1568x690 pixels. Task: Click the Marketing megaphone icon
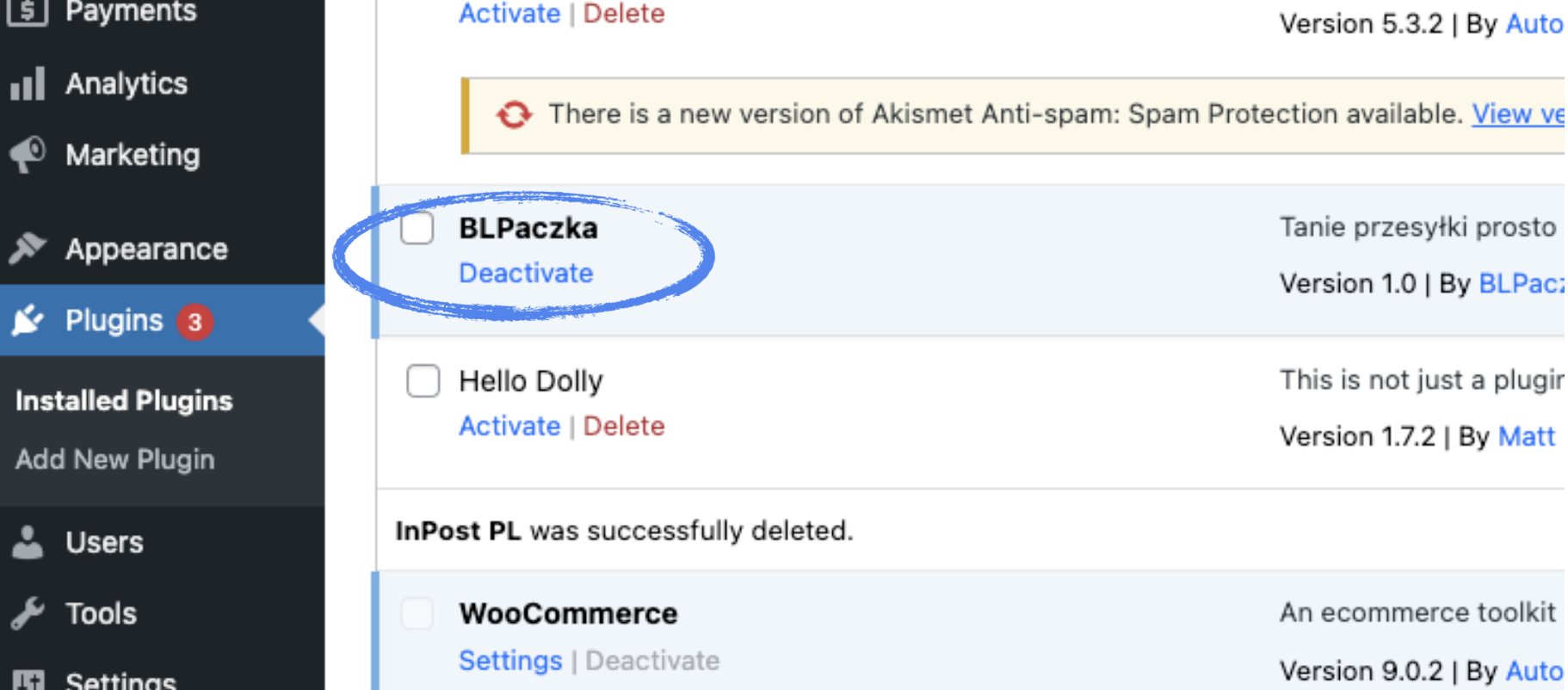[x=28, y=155]
